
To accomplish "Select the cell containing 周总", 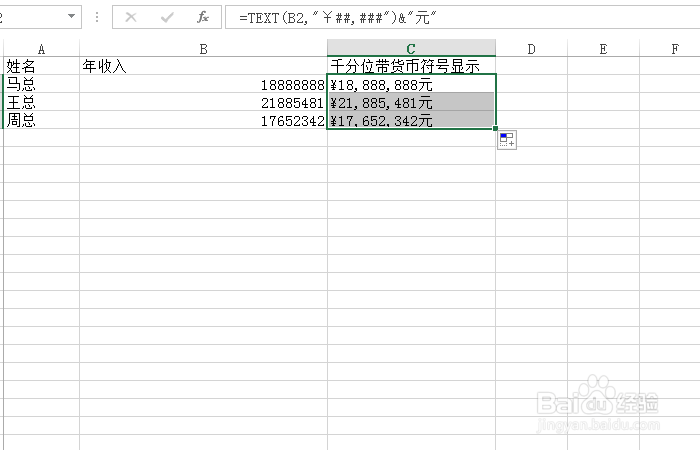I will coord(42,120).
